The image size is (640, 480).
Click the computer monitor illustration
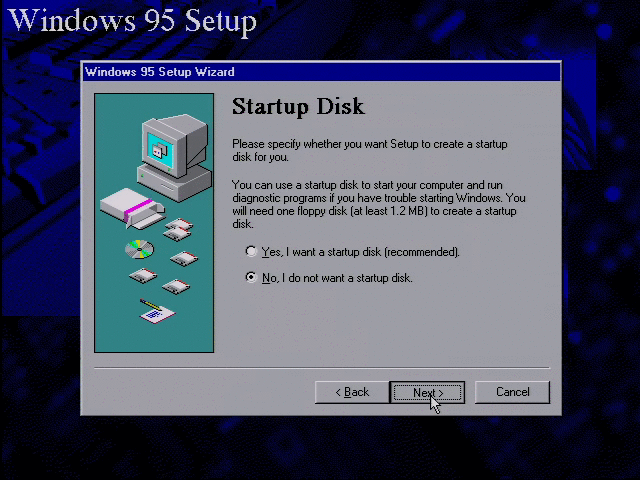175,144
